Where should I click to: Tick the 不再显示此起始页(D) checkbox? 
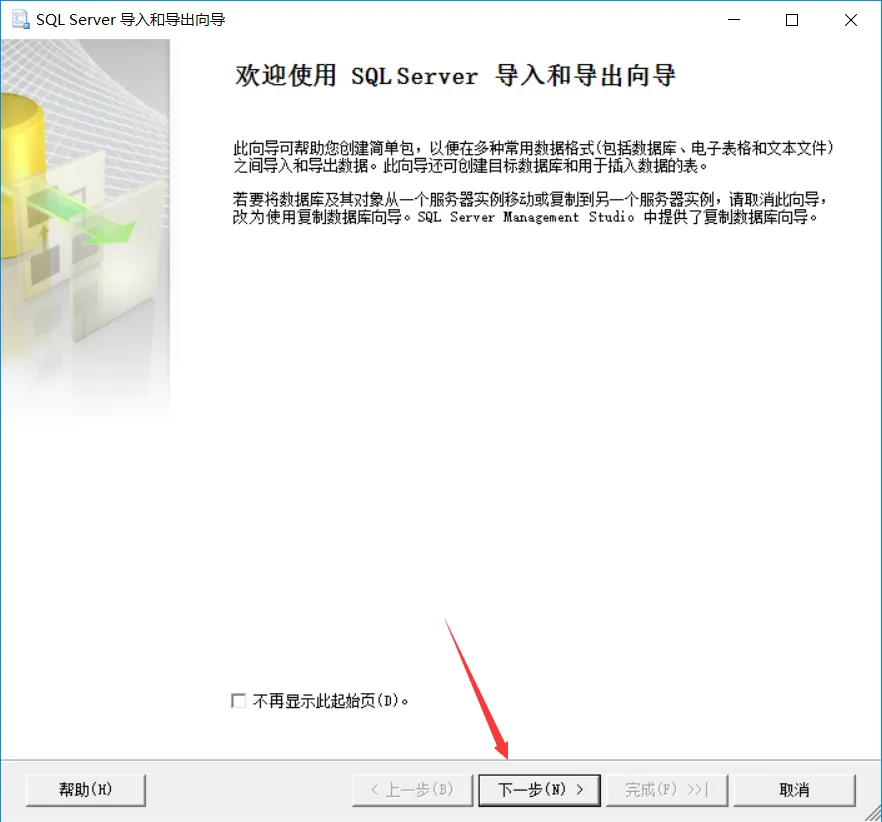click(x=238, y=700)
